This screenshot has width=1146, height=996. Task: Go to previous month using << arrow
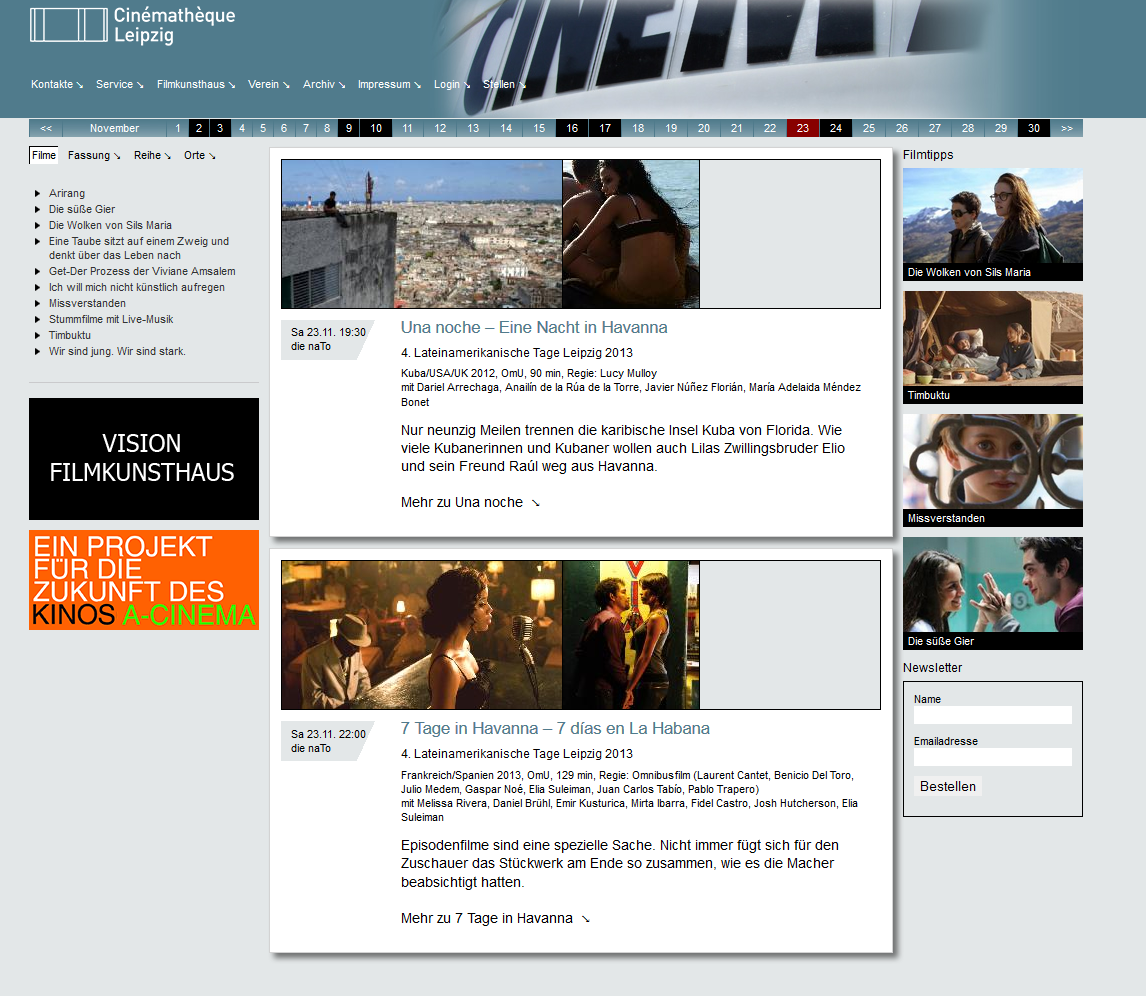pyautogui.click(x=46, y=128)
